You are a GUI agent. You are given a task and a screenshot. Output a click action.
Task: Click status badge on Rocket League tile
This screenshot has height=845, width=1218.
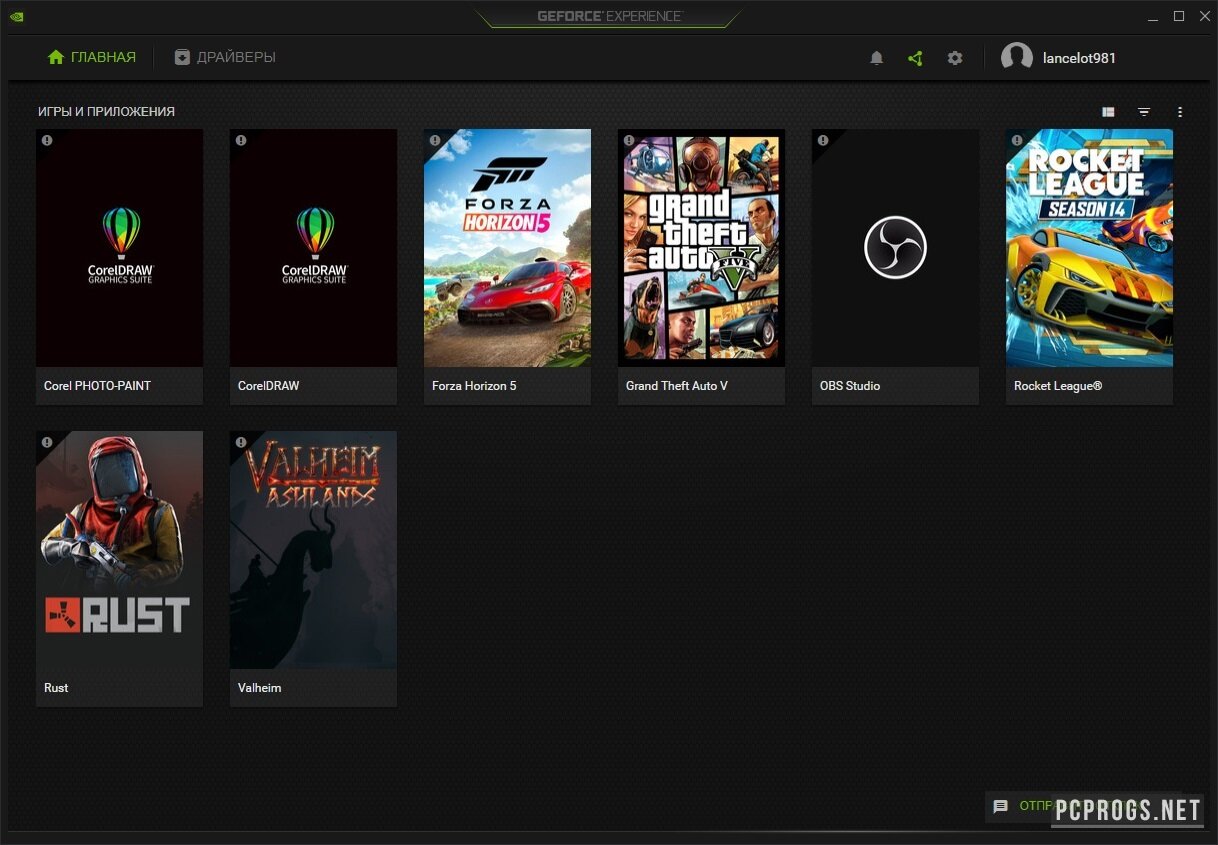[1017, 141]
